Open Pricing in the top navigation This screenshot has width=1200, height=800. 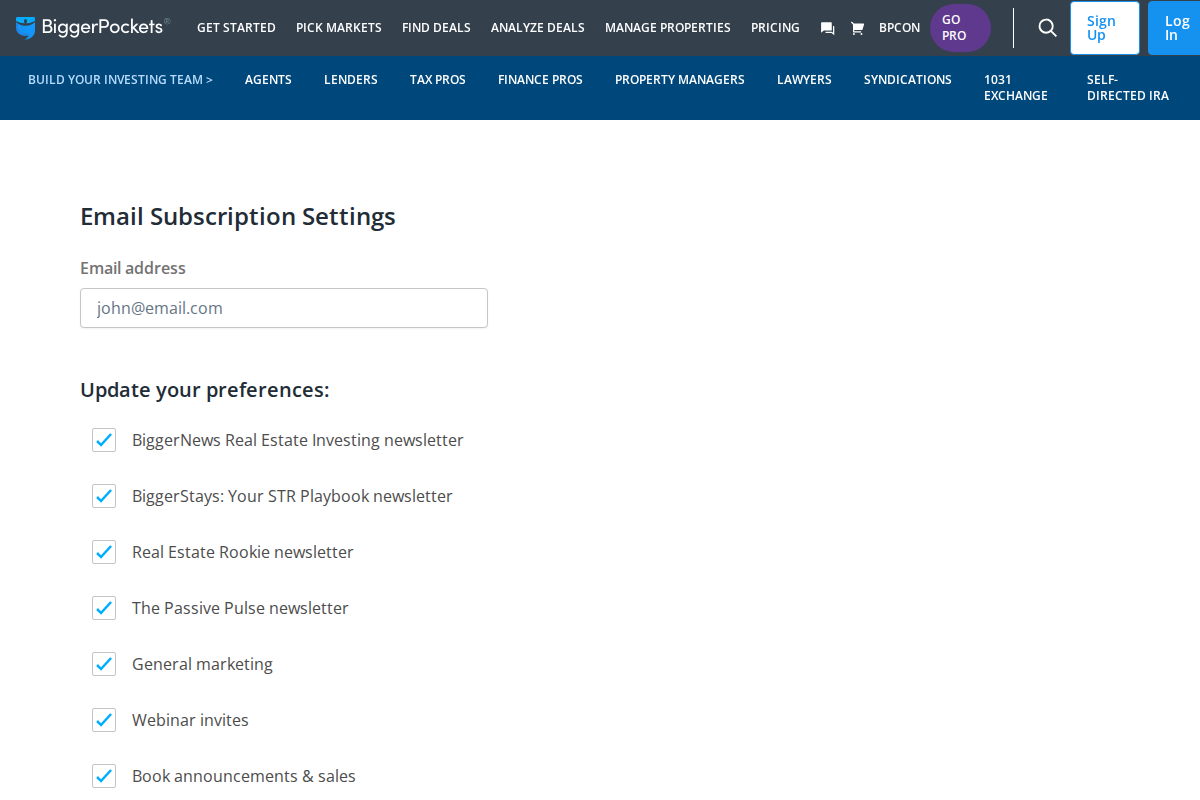(x=775, y=28)
